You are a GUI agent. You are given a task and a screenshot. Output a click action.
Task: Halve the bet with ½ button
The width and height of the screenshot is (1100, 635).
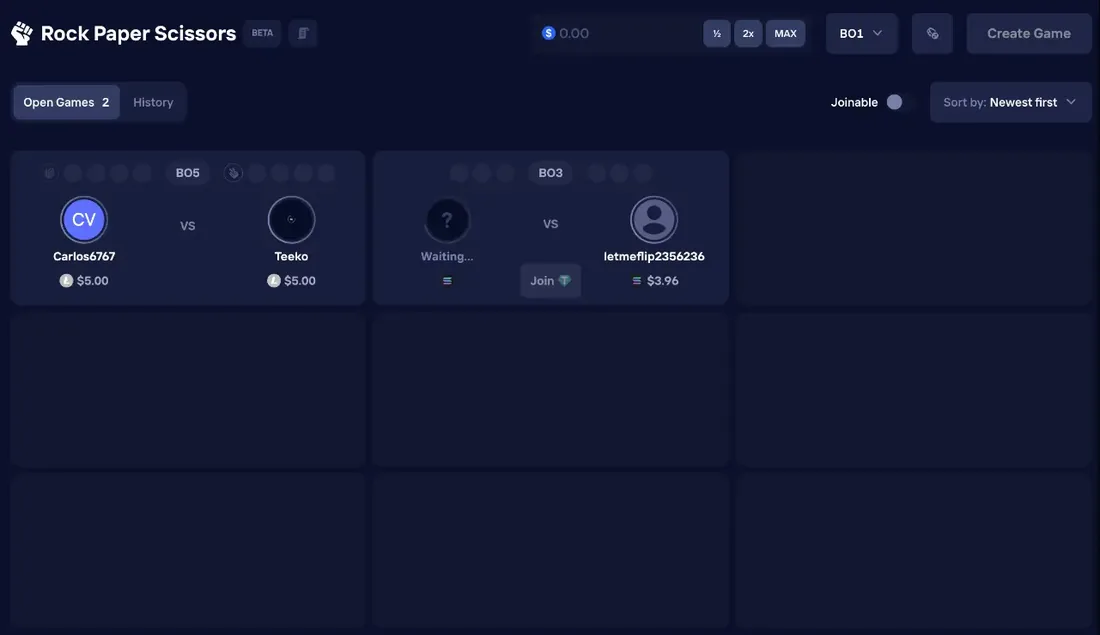pyautogui.click(x=716, y=33)
